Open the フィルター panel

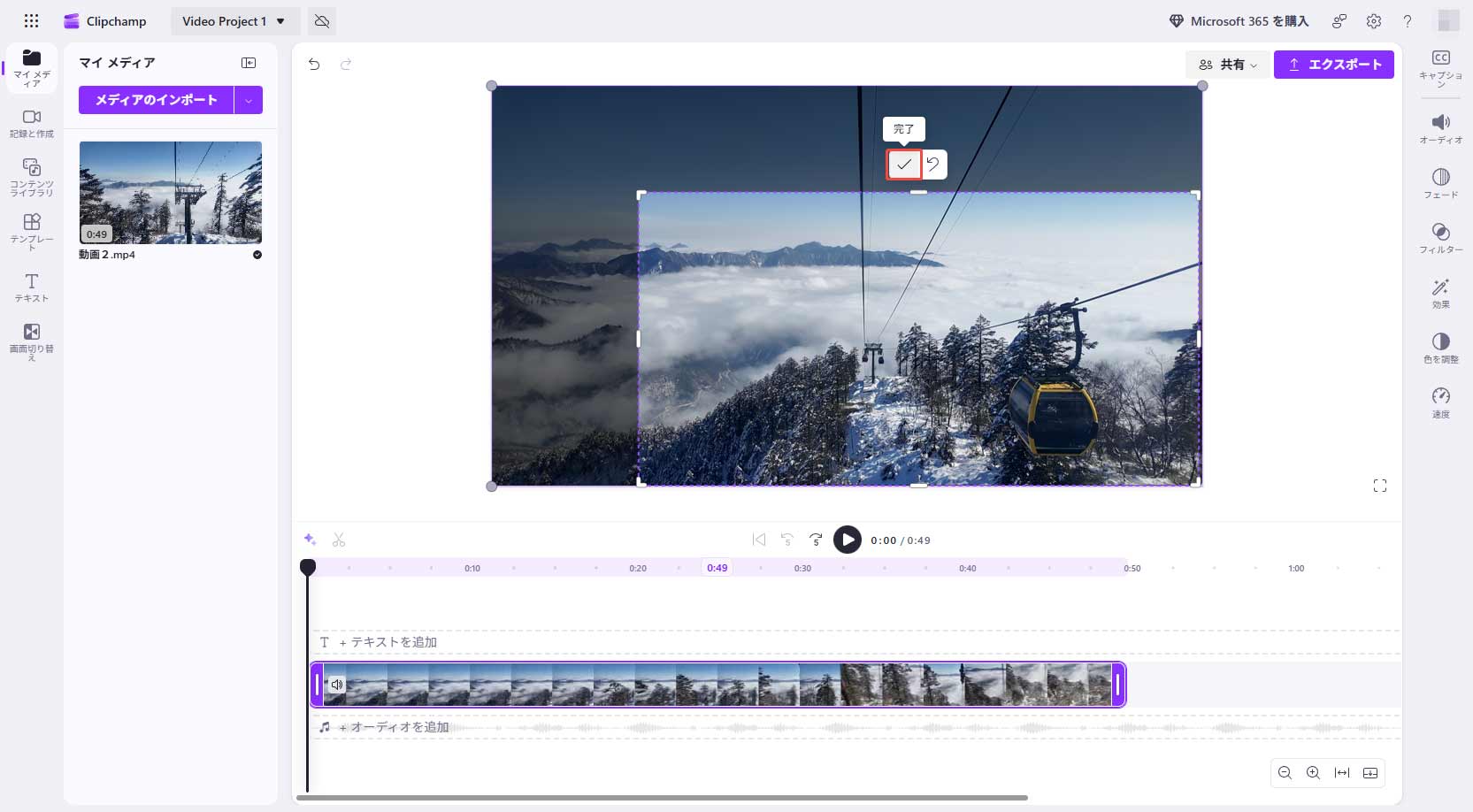(x=1441, y=239)
